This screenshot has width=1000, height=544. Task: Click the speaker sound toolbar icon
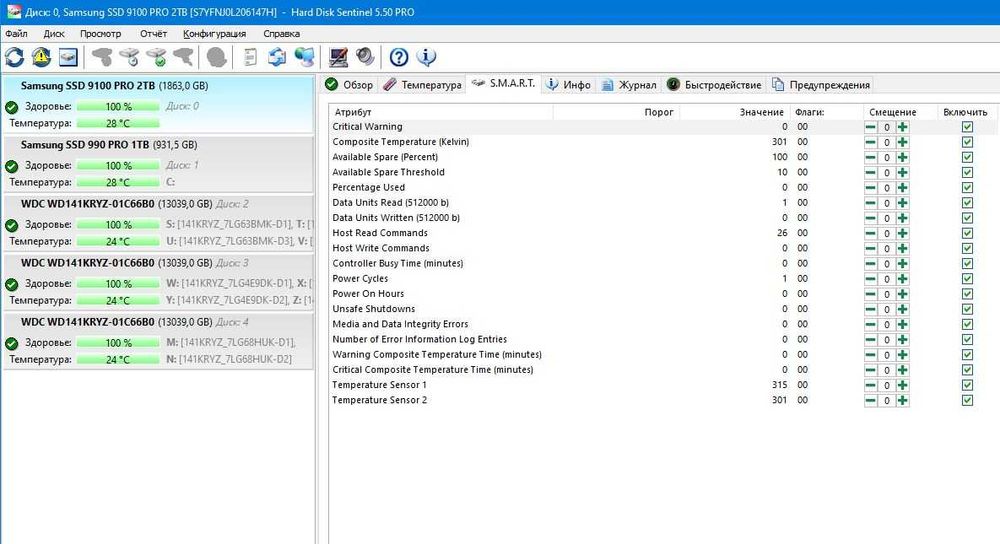point(365,57)
